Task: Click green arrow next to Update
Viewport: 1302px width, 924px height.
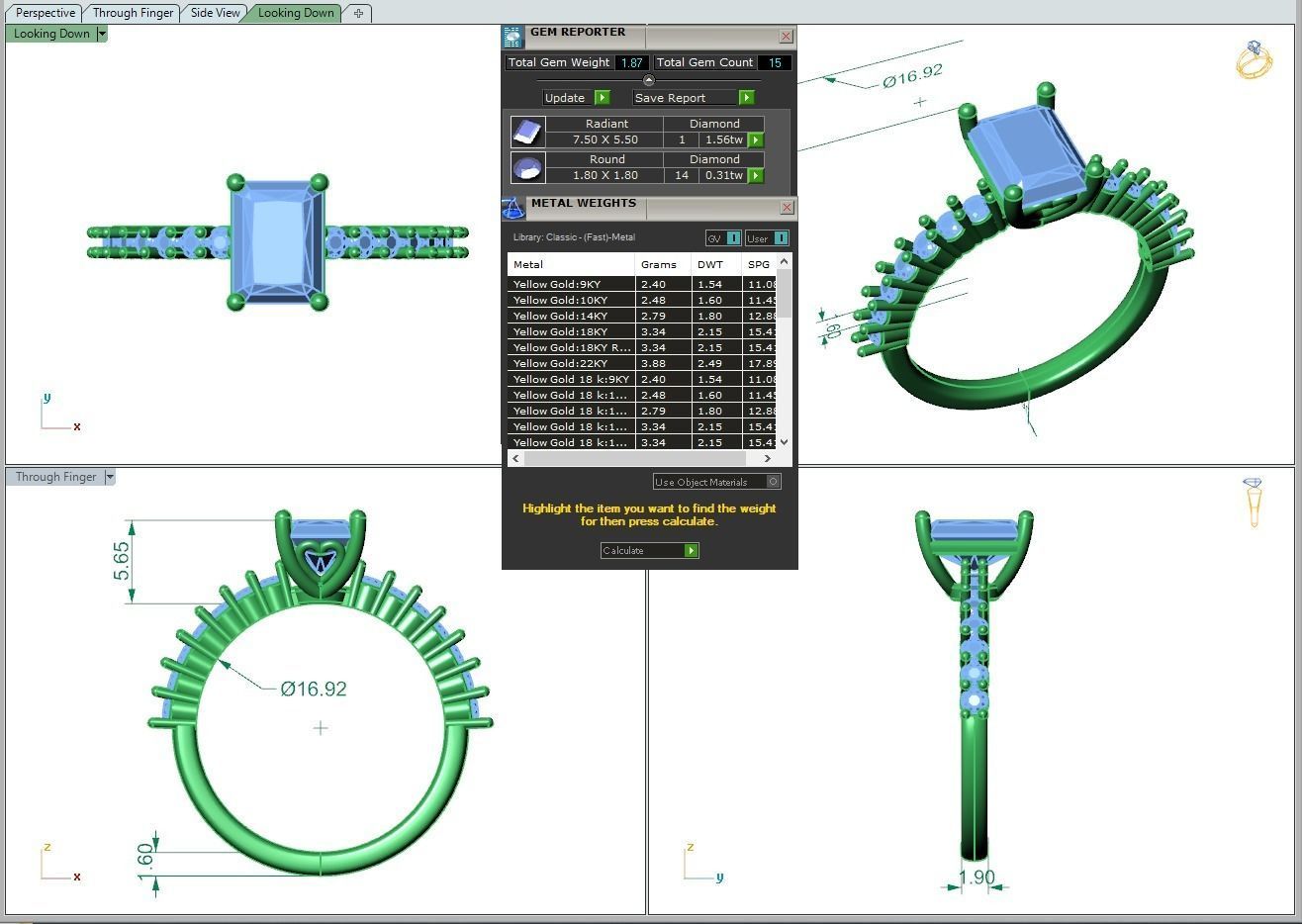Action: click(603, 98)
